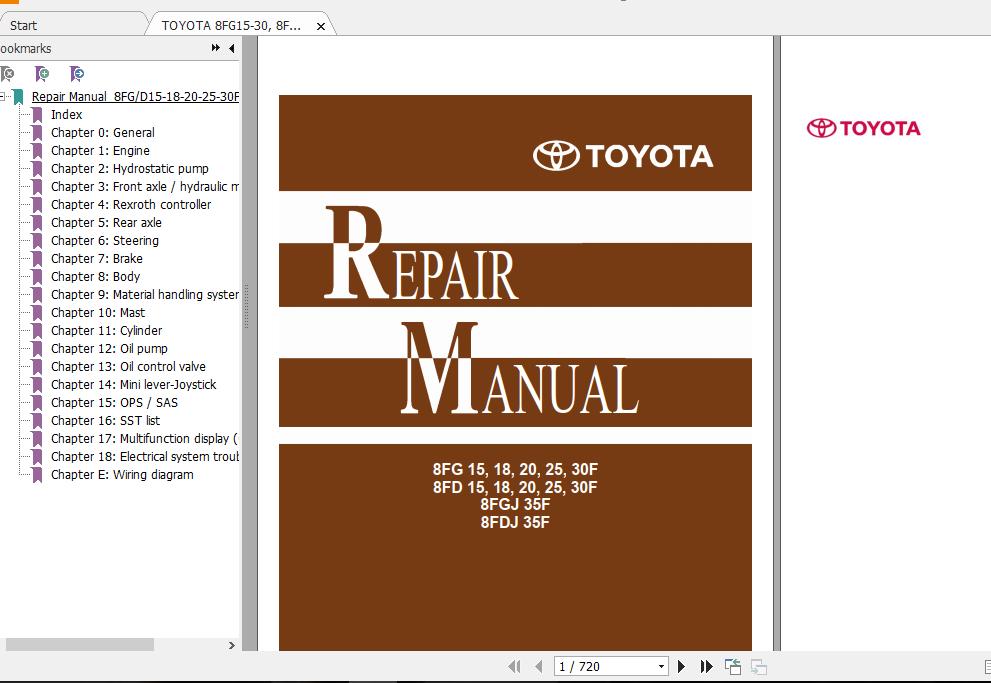
Task: Select the Index bookmark
Action: tap(66, 114)
